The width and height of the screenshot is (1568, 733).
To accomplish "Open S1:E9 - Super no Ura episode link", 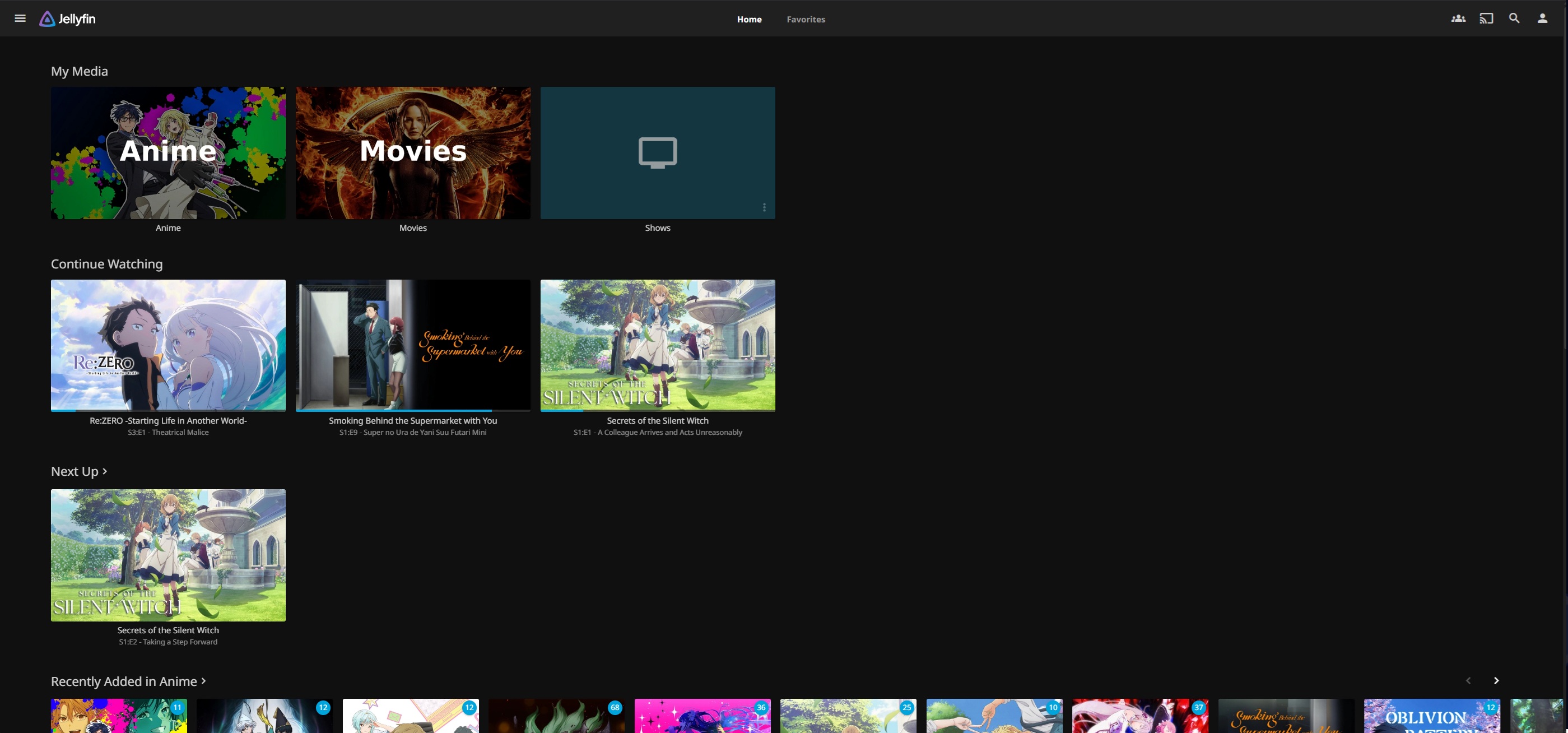I will (413, 432).
